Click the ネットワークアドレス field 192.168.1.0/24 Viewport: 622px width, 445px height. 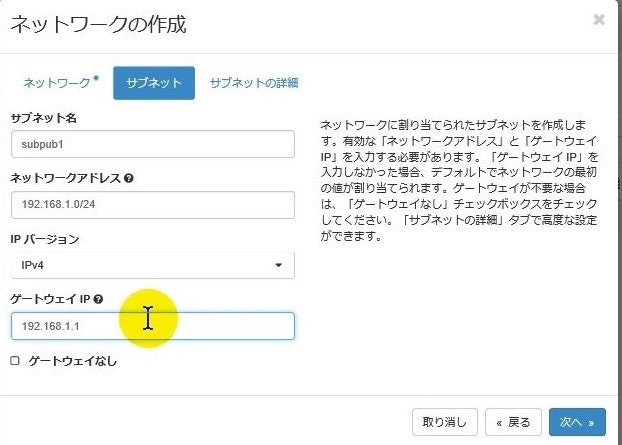[153, 205]
